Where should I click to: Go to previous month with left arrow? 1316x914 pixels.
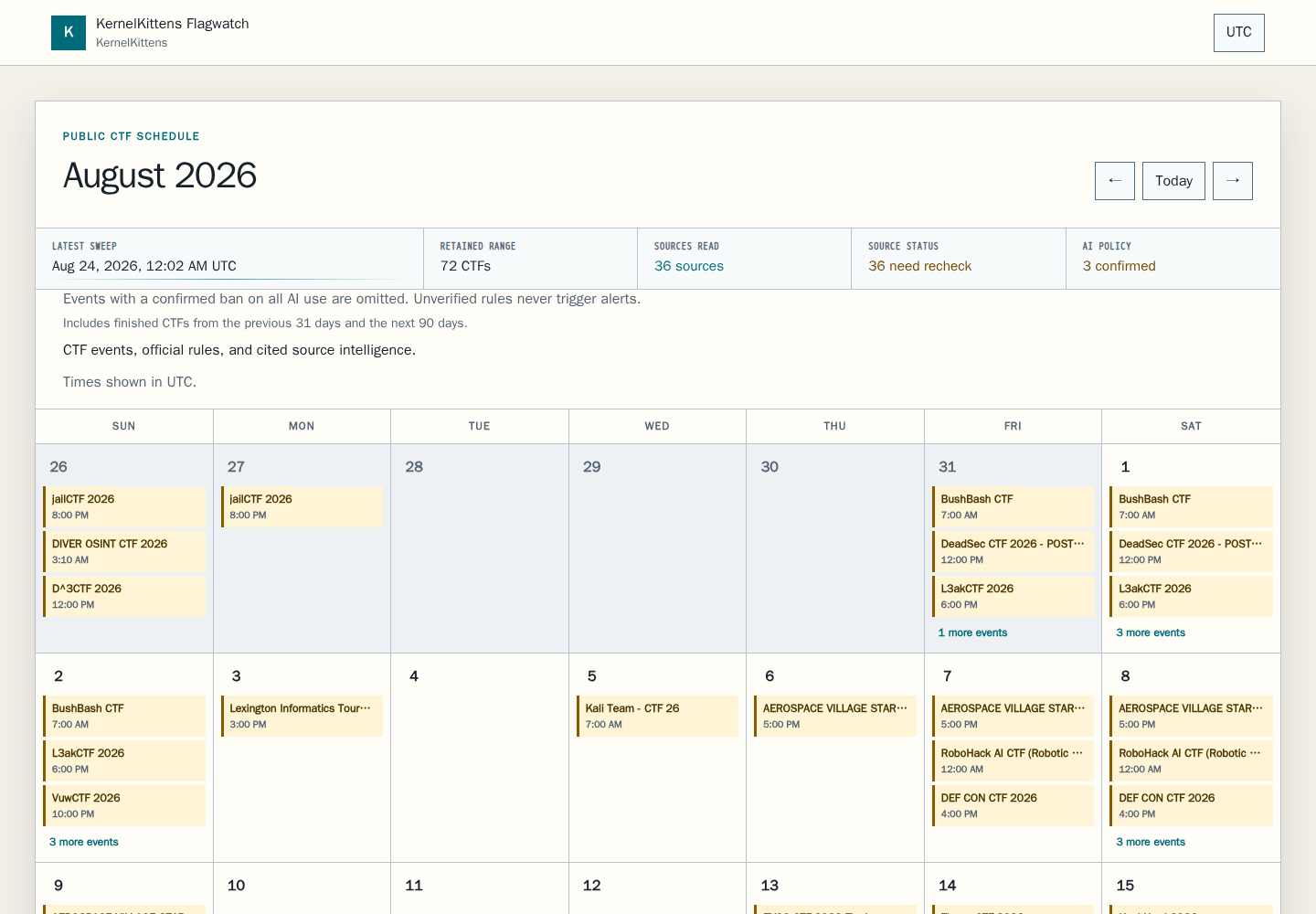point(1115,181)
